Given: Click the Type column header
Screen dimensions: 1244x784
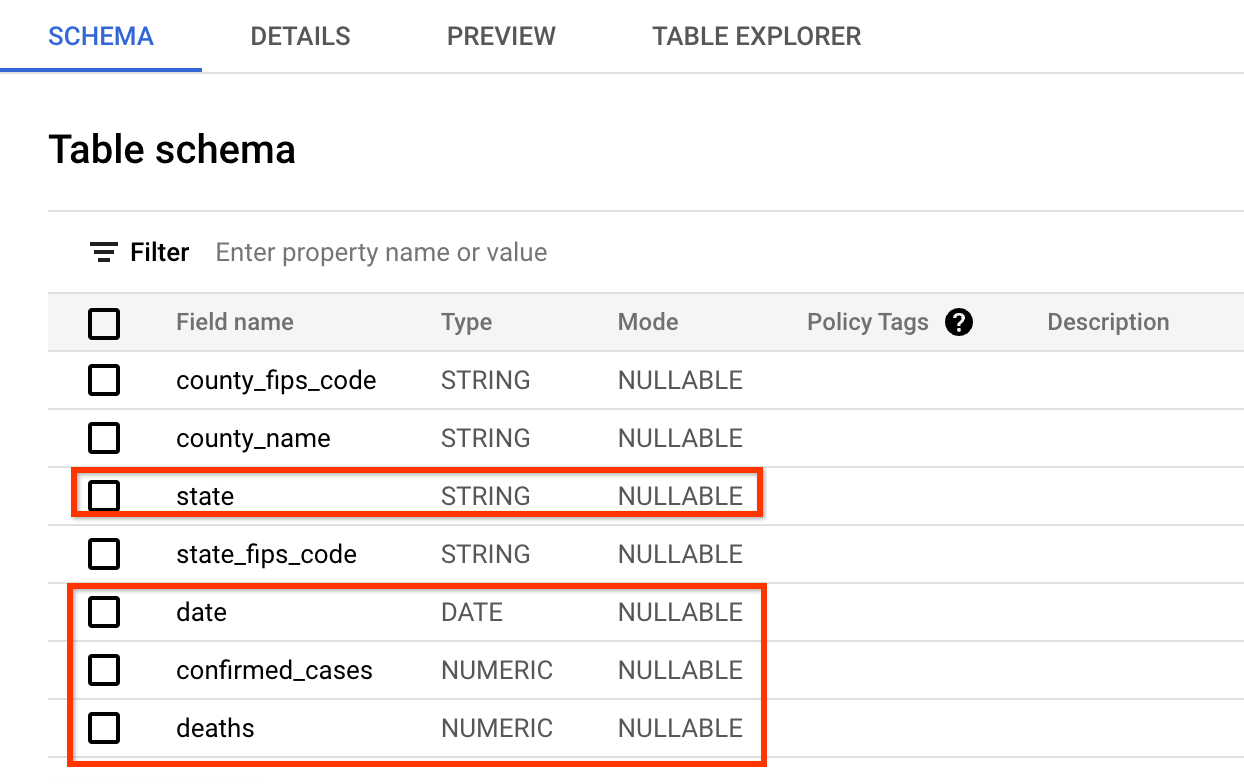Looking at the screenshot, I should pos(466,322).
